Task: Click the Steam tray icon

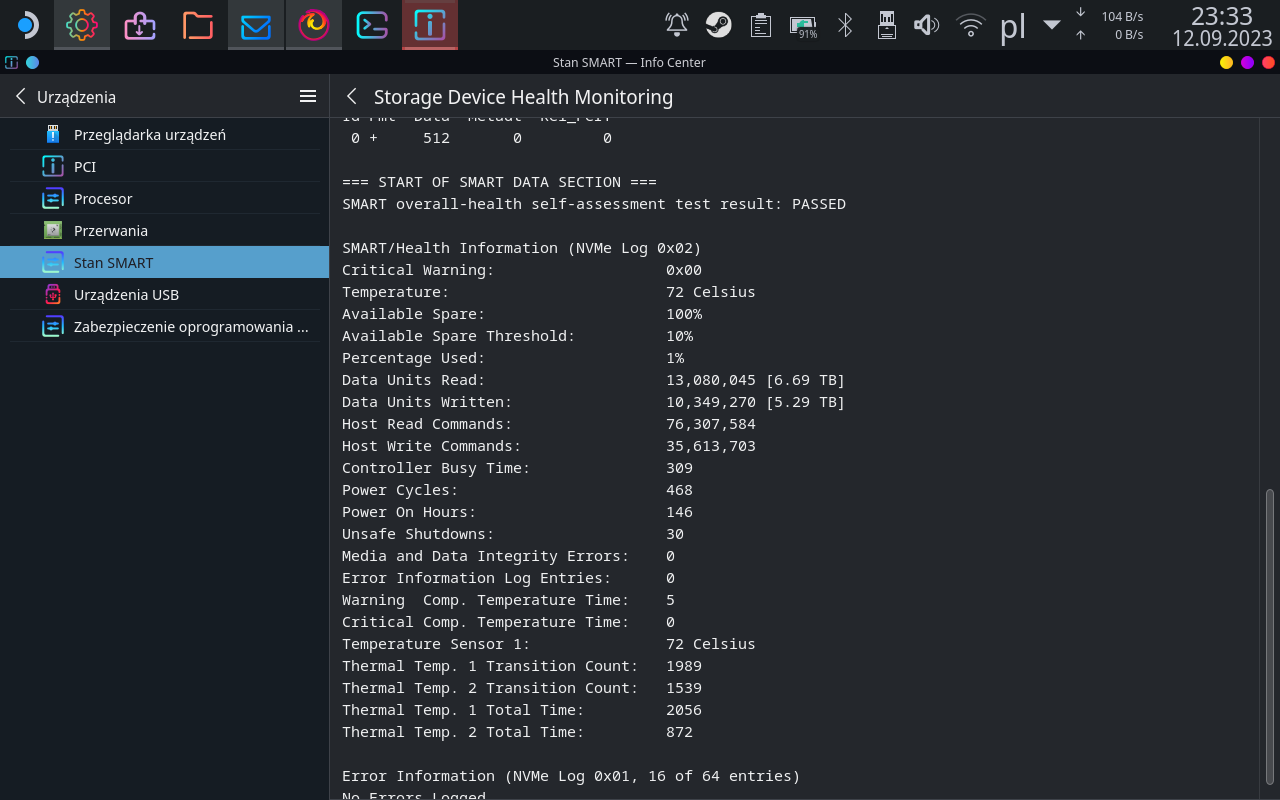Action: pyautogui.click(x=717, y=25)
